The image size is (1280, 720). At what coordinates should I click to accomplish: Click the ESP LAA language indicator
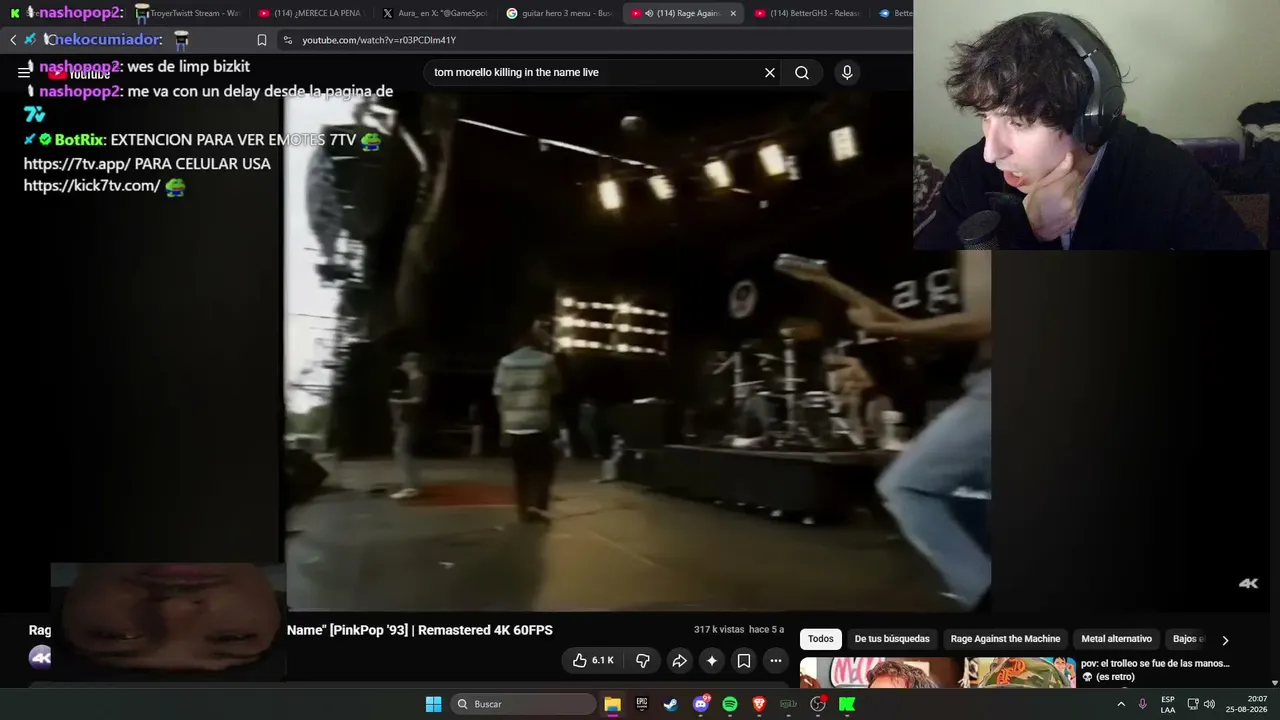tap(1168, 704)
